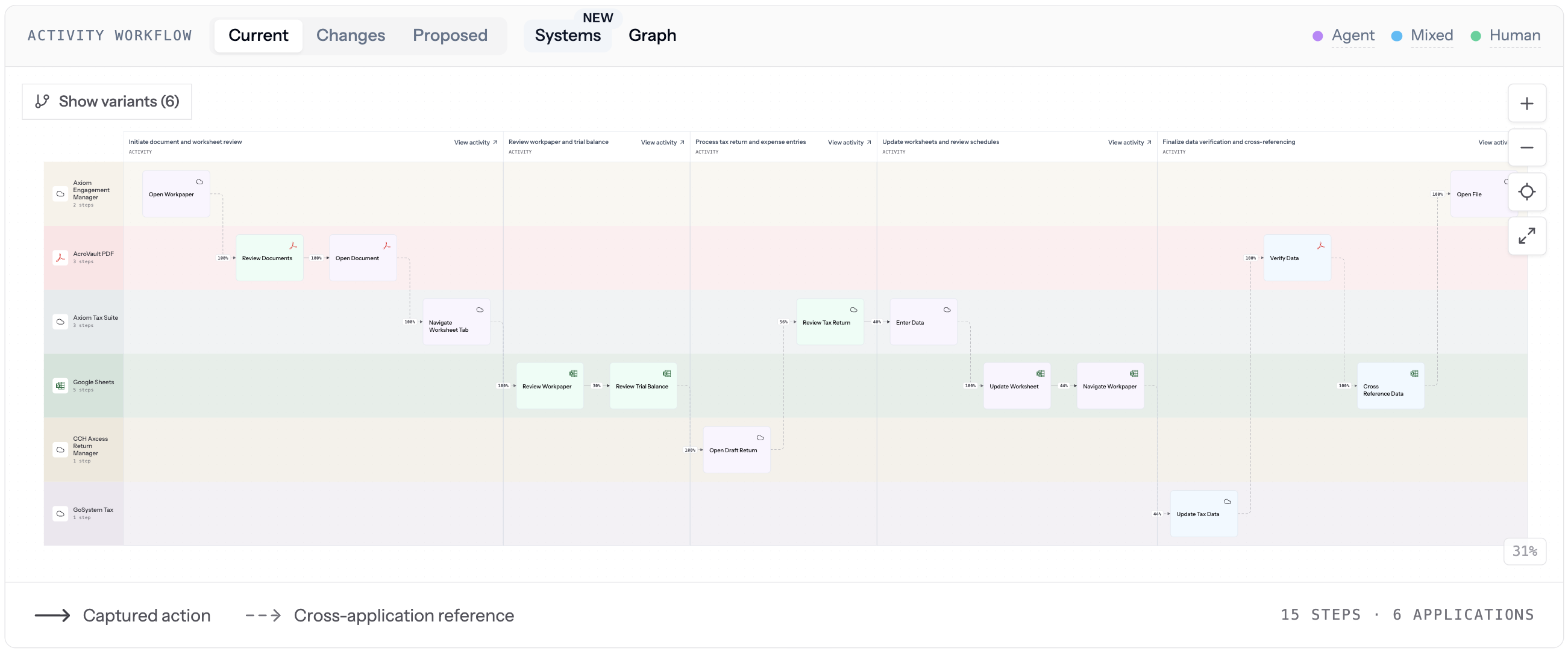The height and width of the screenshot is (654, 1568).
Task: Click the PDF icon on Verify Data card
Action: pyautogui.click(x=1321, y=246)
